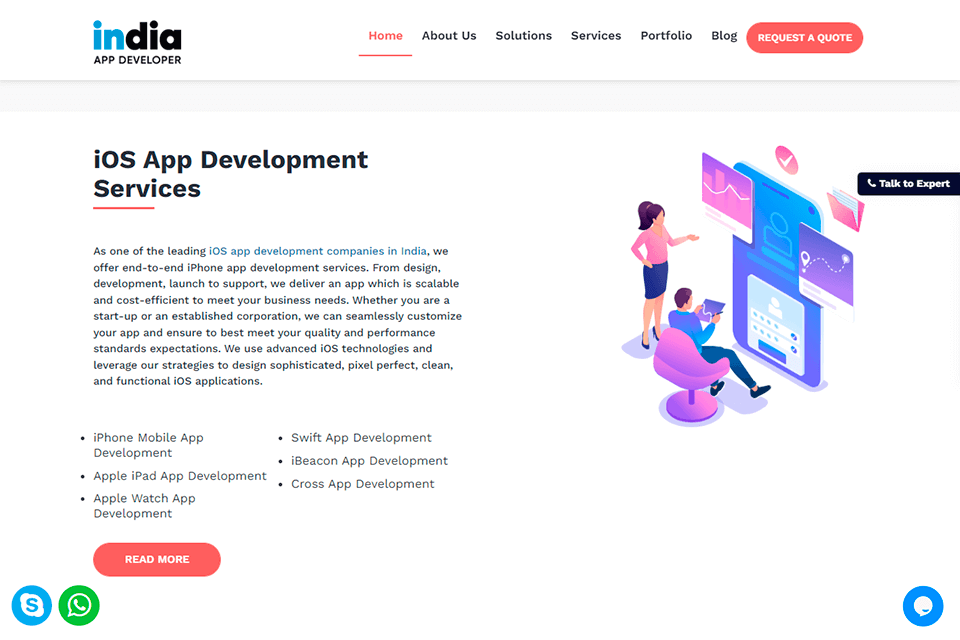This screenshot has height=640, width=960.
Task: Select Apple iPad App Development item
Action: [x=180, y=476]
